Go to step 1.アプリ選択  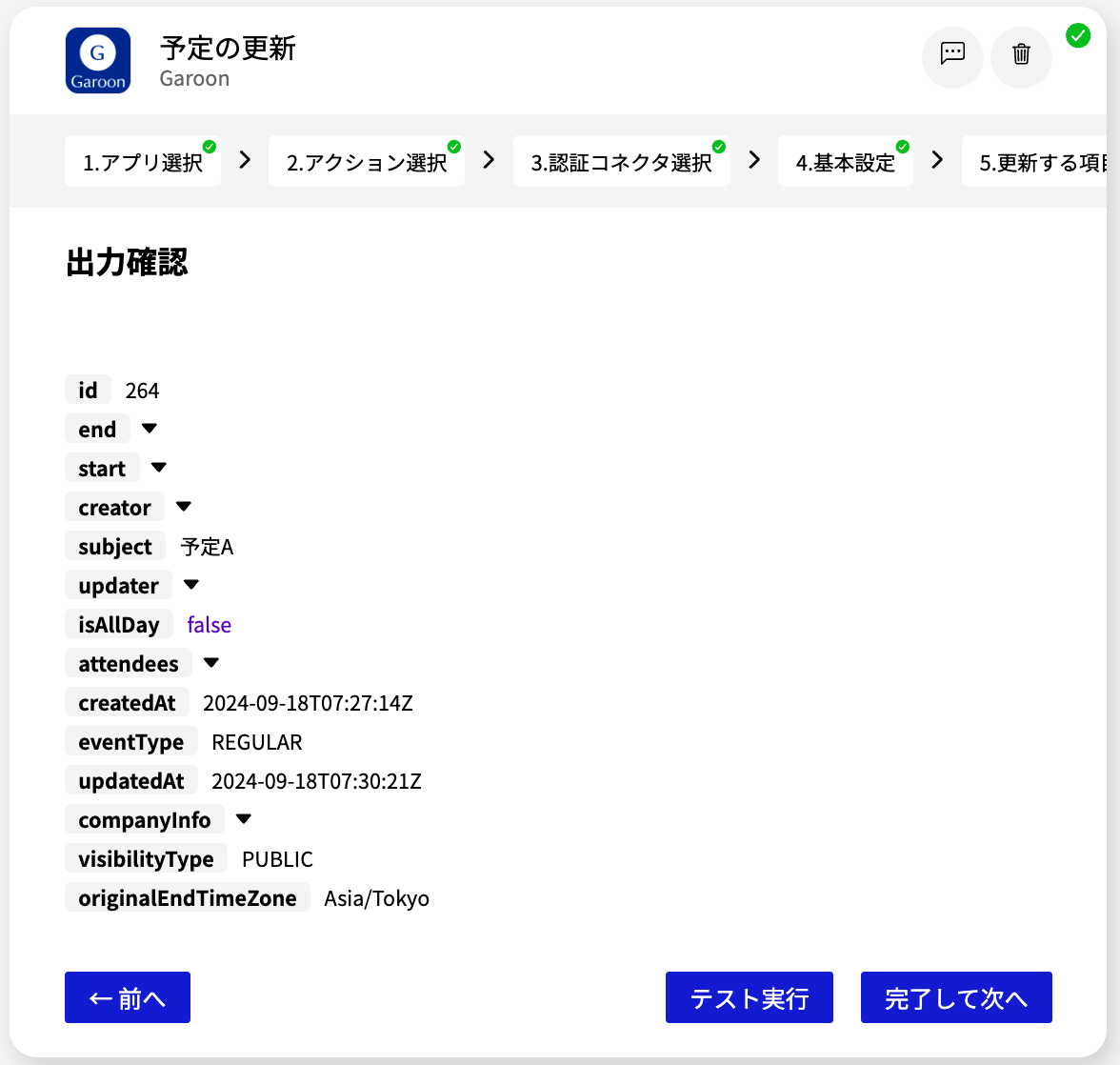[143, 161]
